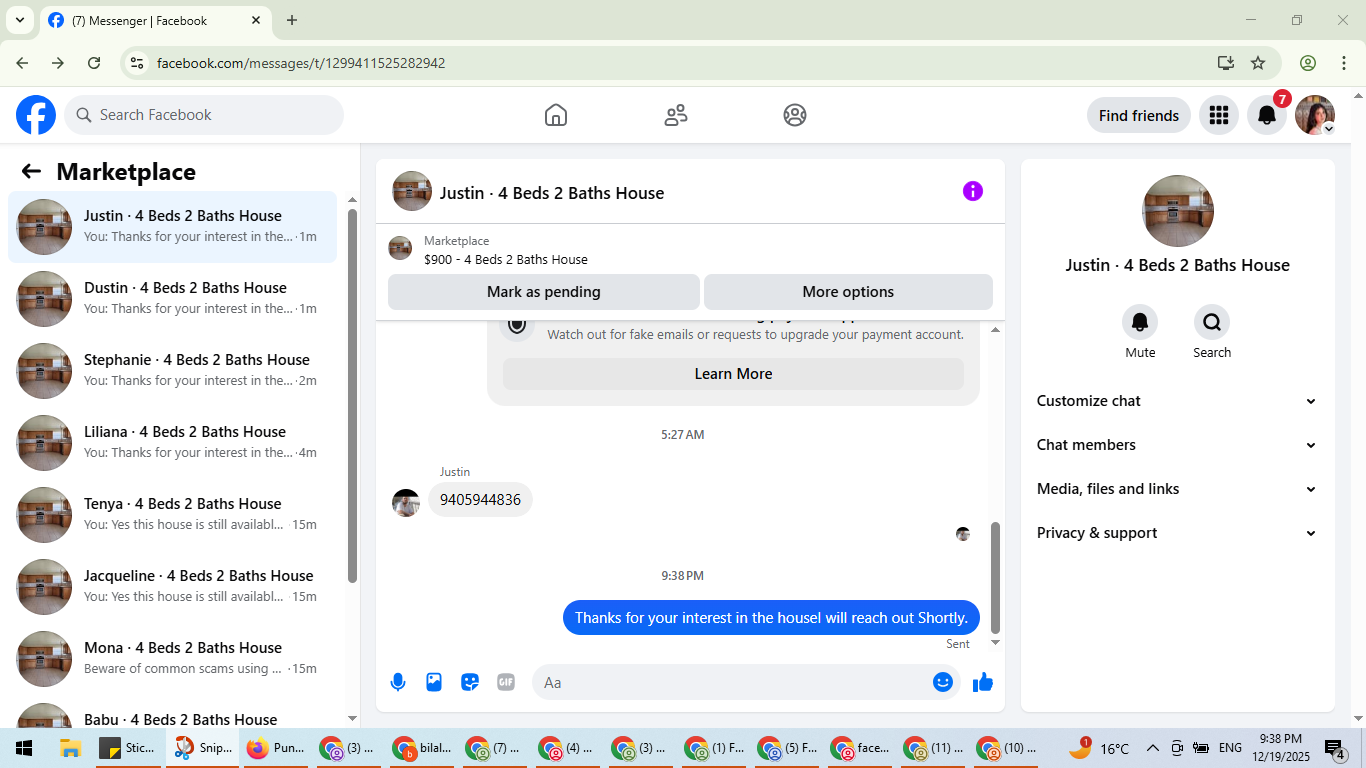Show hidden system tray icons
1366x768 pixels.
click(x=1152, y=748)
